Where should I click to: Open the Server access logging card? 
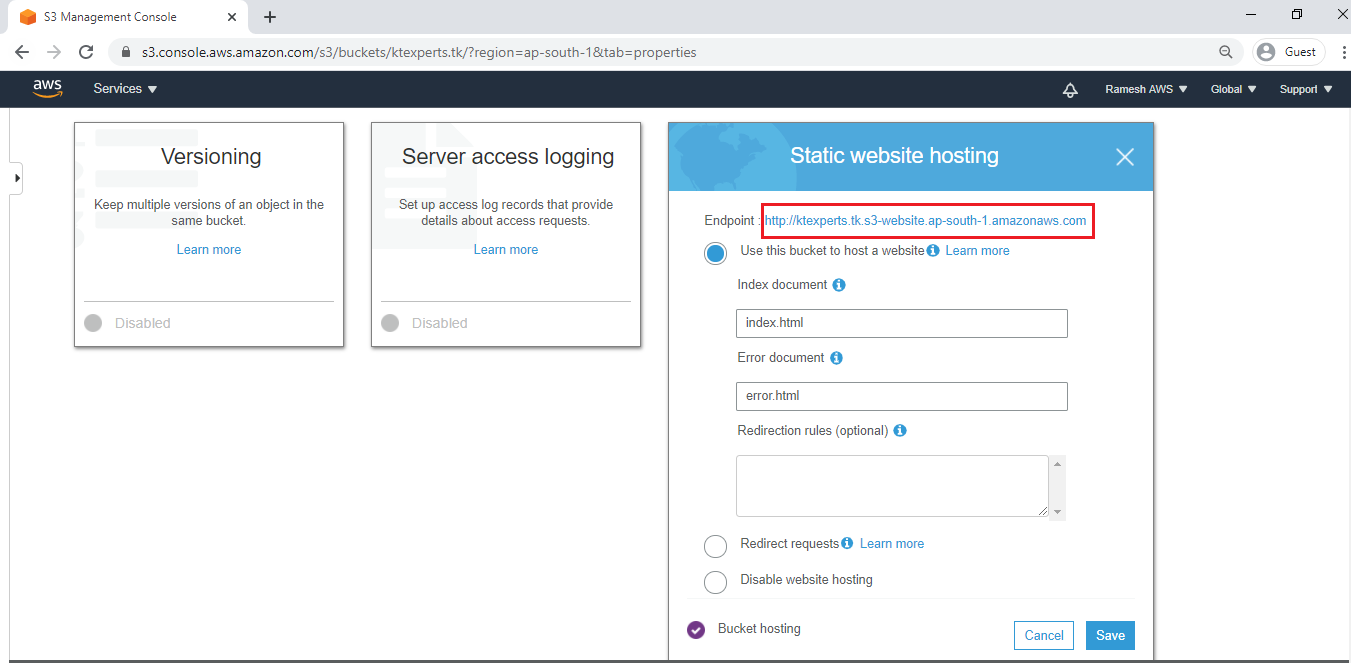click(x=506, y=235)
